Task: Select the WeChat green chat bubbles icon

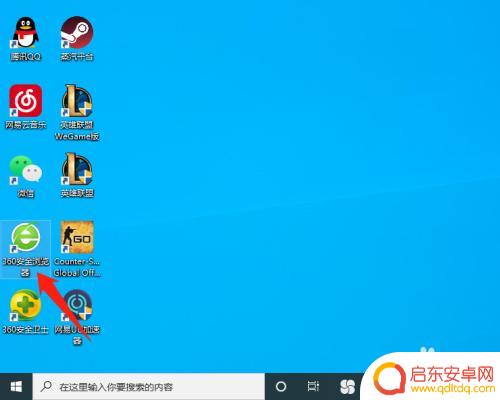Action: [26, 169]
